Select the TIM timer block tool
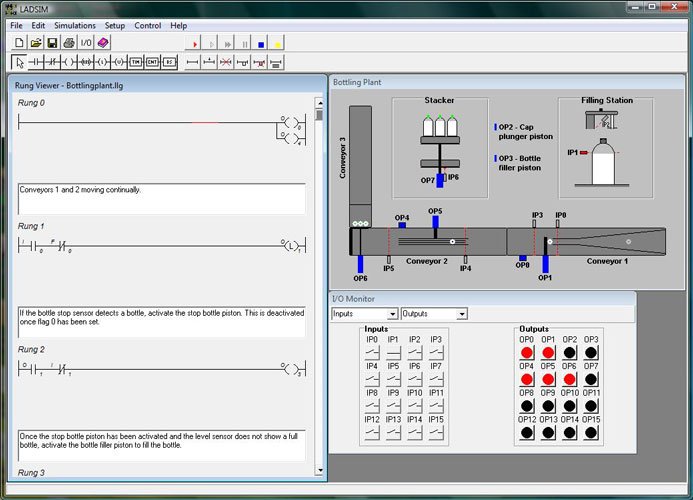693x500 pixels. coord(136,62)
